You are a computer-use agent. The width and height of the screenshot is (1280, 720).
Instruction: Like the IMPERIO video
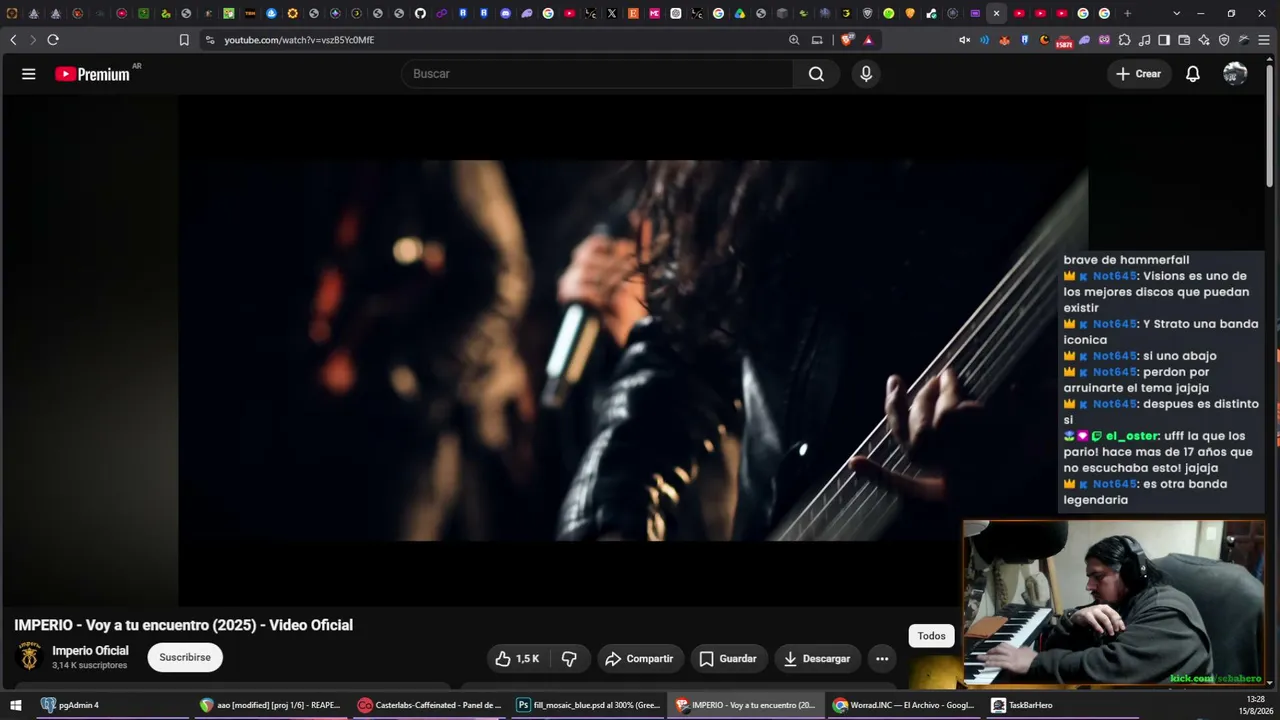[x=518, y=659]
